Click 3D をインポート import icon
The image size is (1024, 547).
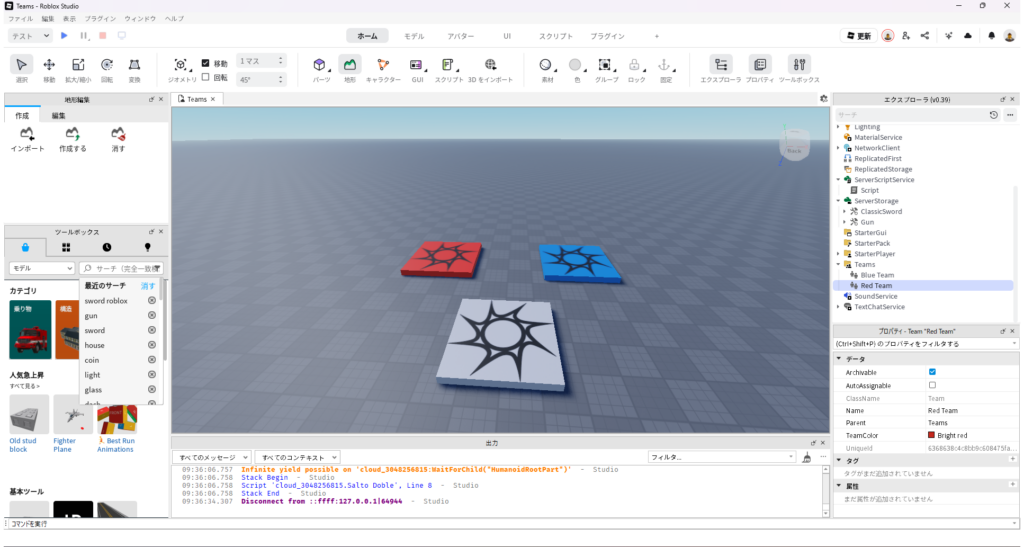pyautogui.click(x=490, y=65)
